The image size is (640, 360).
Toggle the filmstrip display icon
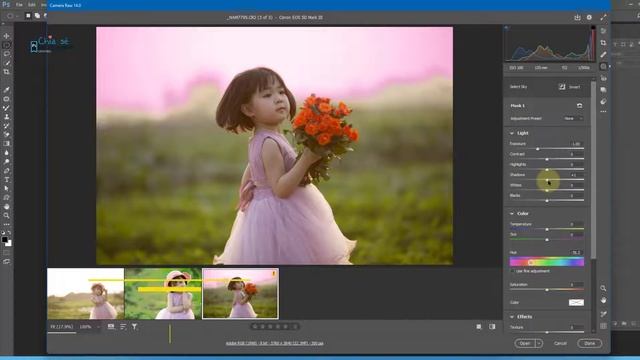tap(111, 327)
